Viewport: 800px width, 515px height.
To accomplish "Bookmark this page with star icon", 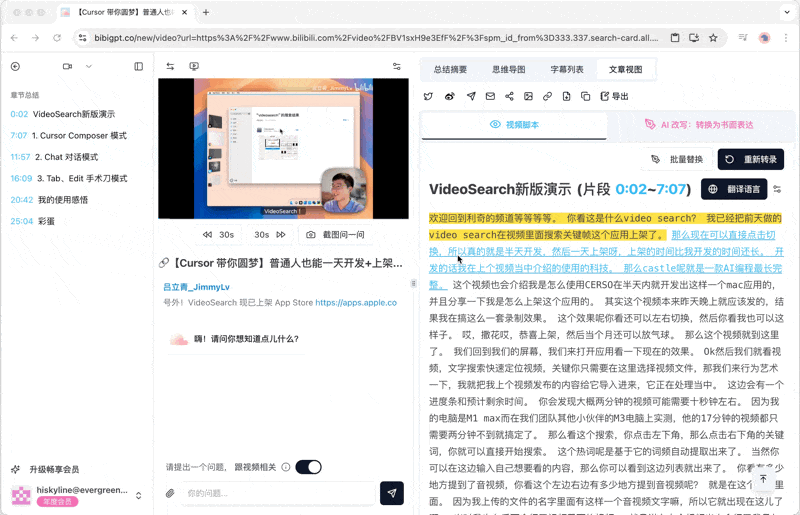I will (x=713, y=38).
